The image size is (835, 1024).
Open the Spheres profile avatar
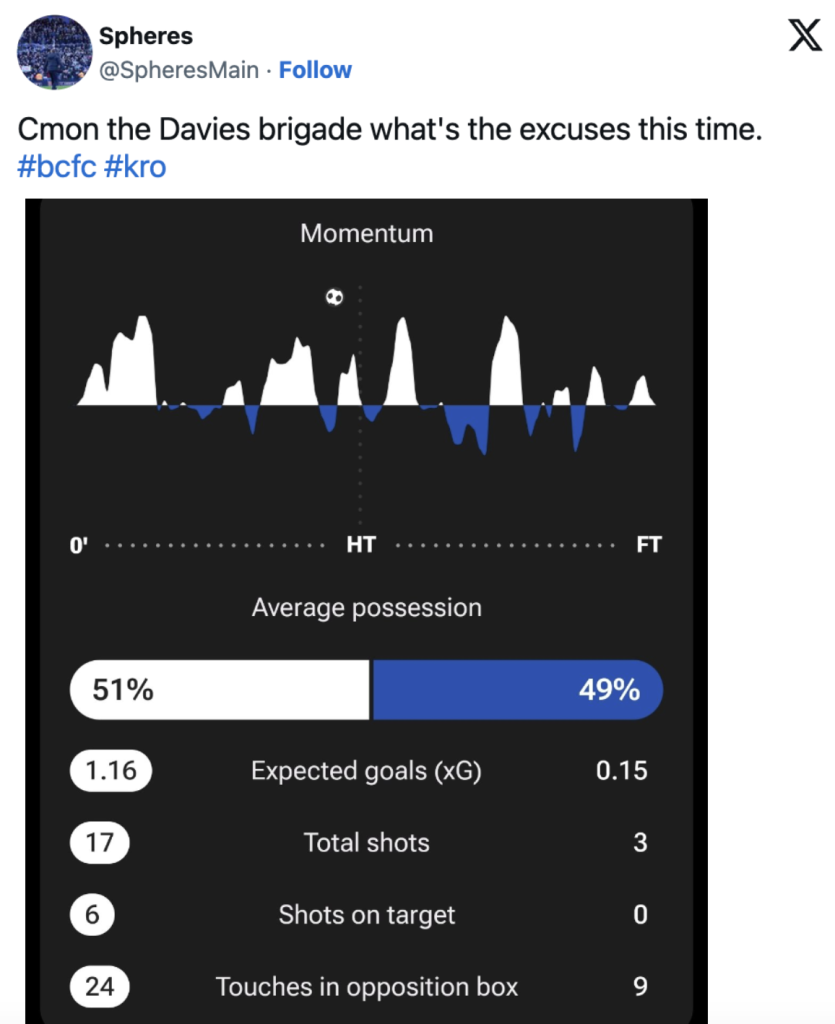55,53
